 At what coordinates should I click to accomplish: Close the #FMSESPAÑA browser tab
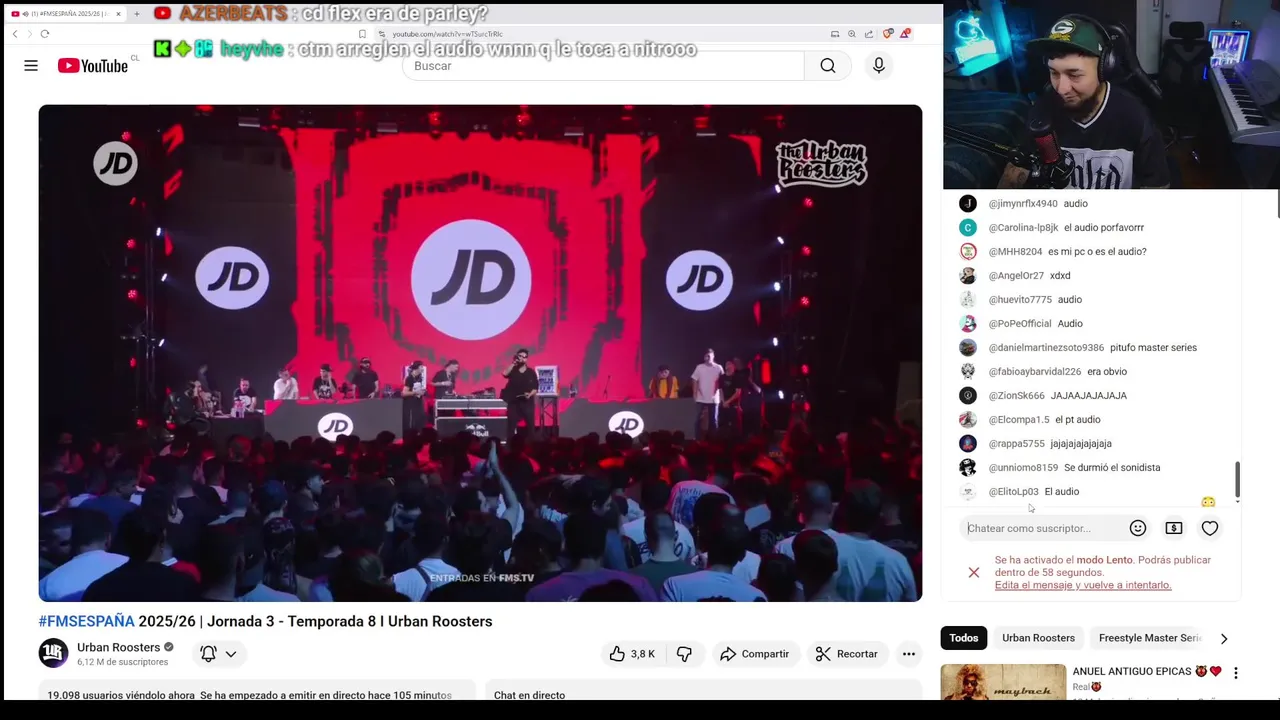[118, 14]
